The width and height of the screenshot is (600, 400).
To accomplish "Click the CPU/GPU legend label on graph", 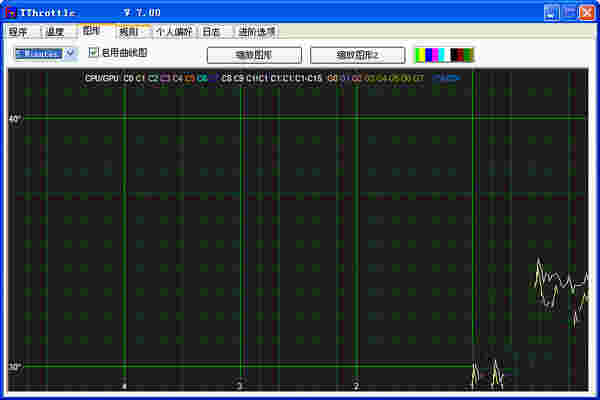I will point(102,77).
